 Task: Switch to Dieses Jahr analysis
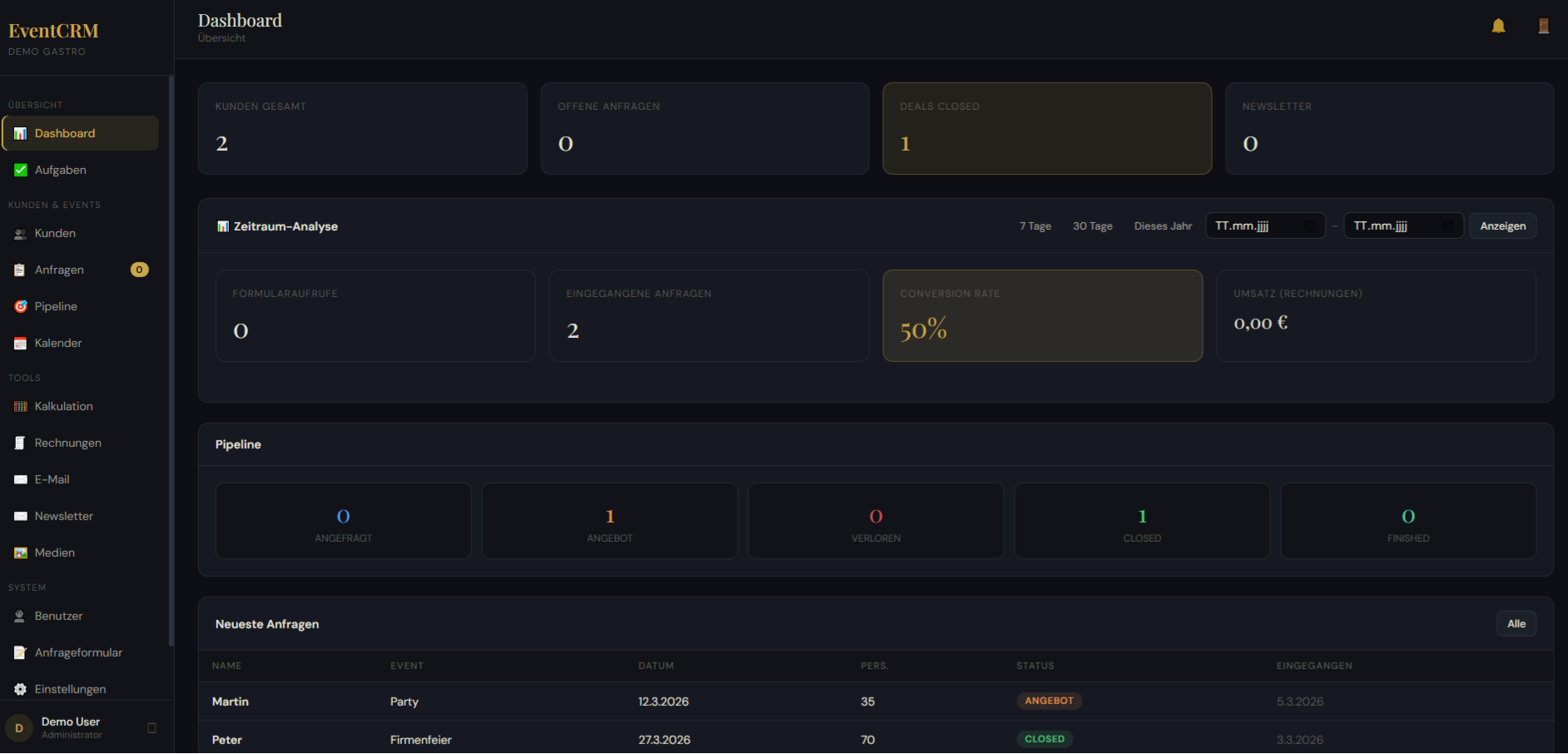(1163, 226)
